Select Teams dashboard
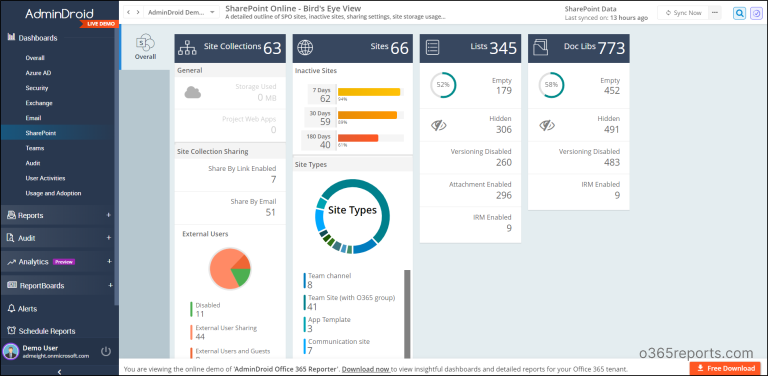768x376 pixels. coord(35,148)
